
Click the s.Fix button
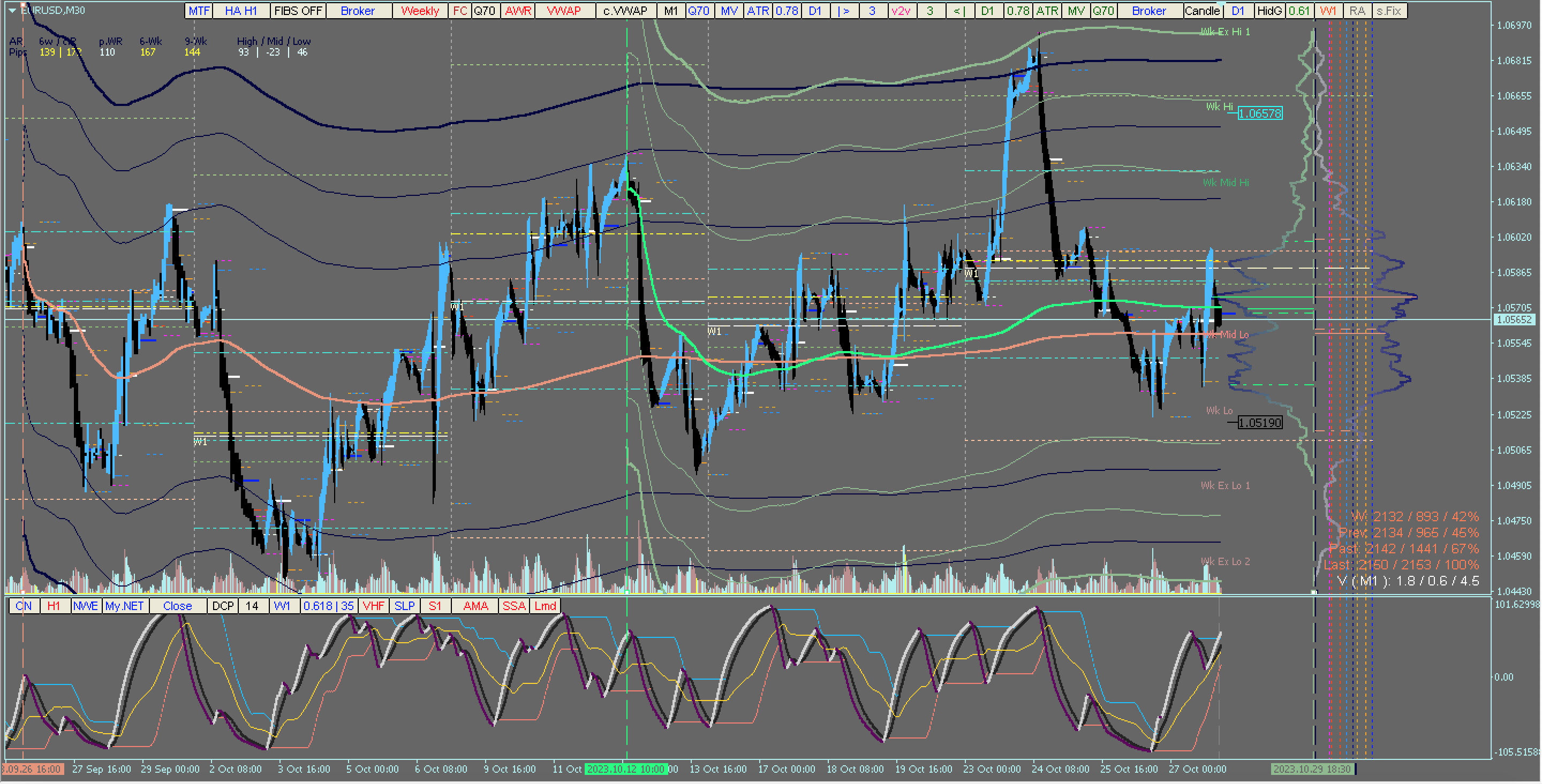pyautogui.click(x=1389, y=11)
